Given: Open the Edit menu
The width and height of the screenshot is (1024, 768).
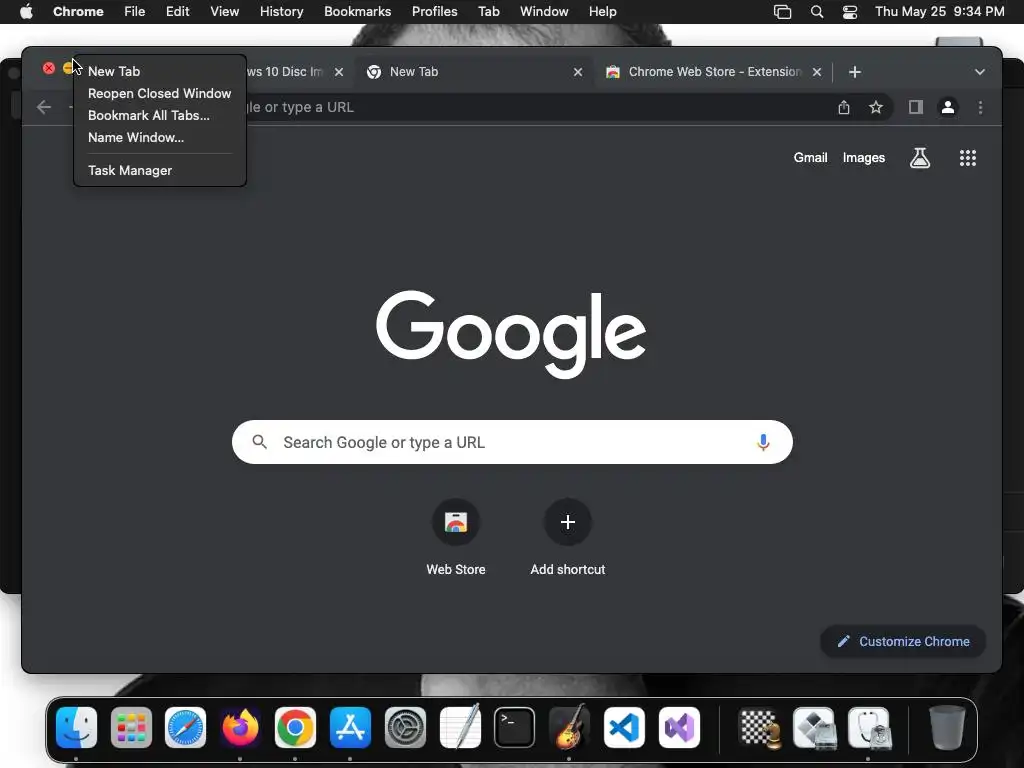Looking at the screenshot, I should click(x=177, y=12).
